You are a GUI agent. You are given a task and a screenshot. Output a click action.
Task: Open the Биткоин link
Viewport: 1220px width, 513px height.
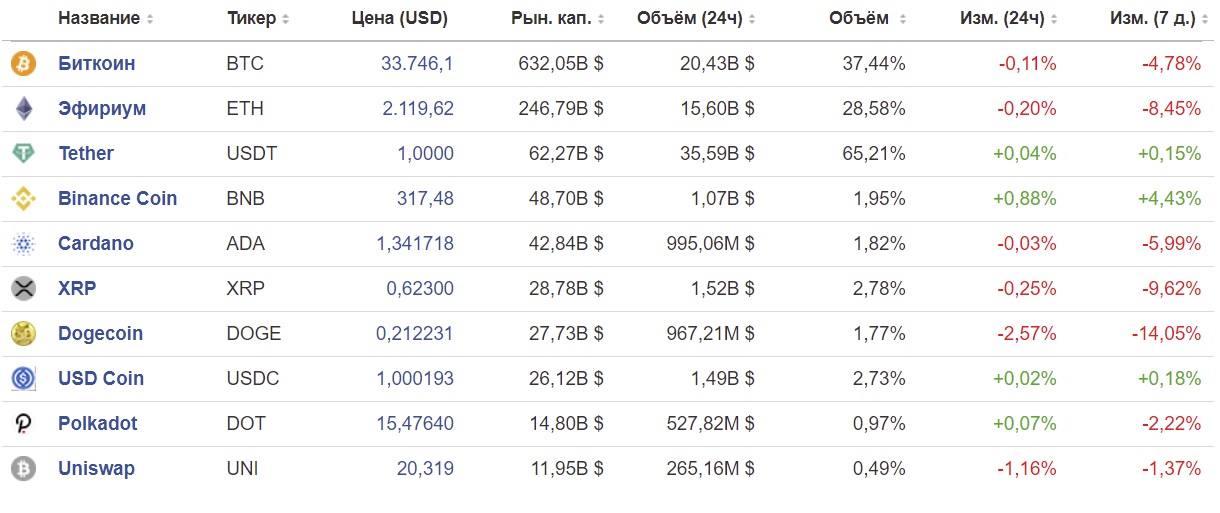[97, 64]
